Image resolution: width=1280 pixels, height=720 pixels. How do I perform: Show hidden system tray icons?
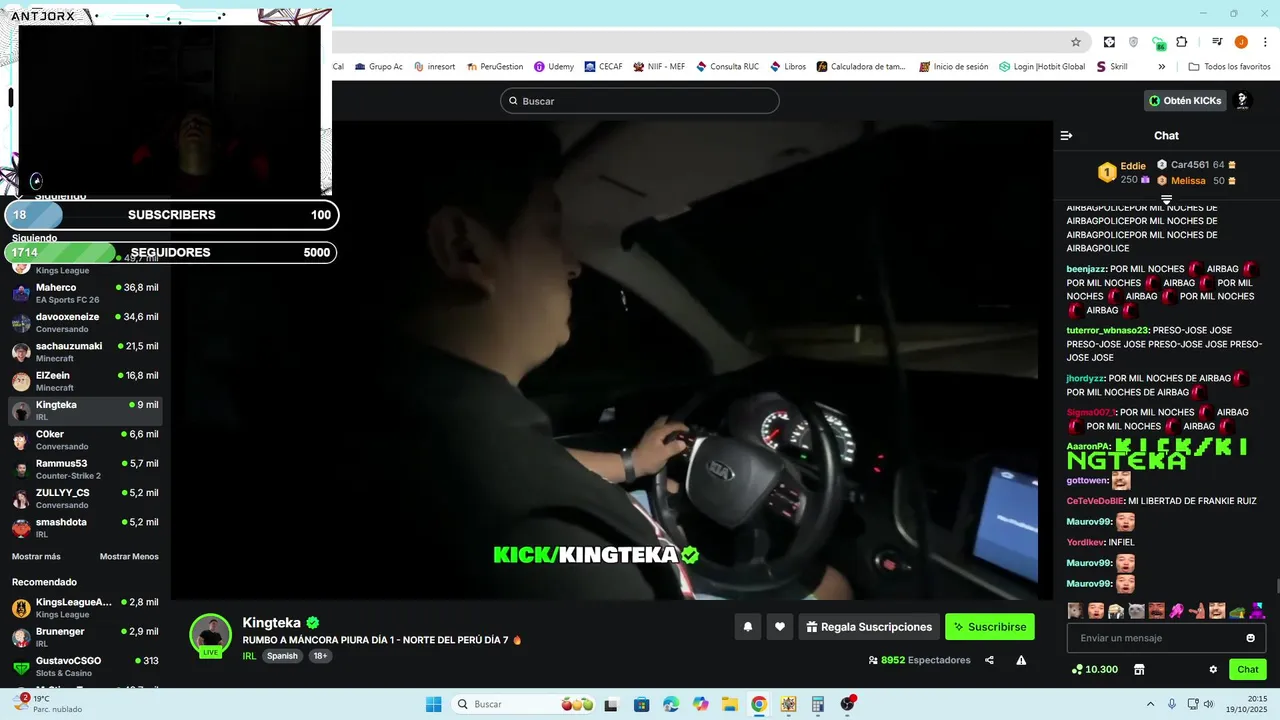(x=1150, y=704)
